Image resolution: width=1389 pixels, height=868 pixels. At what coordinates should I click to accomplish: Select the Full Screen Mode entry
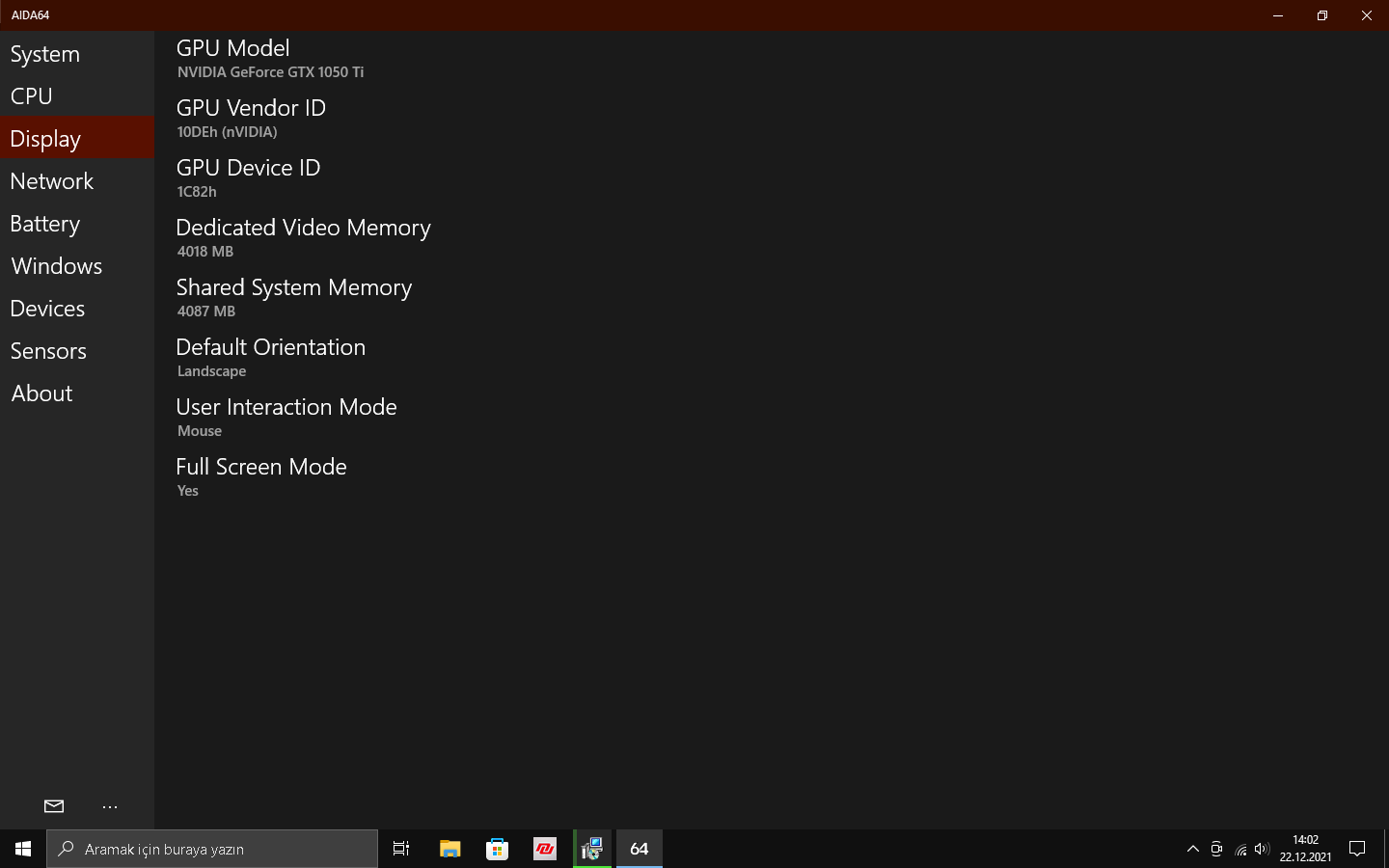coord(261,467)
